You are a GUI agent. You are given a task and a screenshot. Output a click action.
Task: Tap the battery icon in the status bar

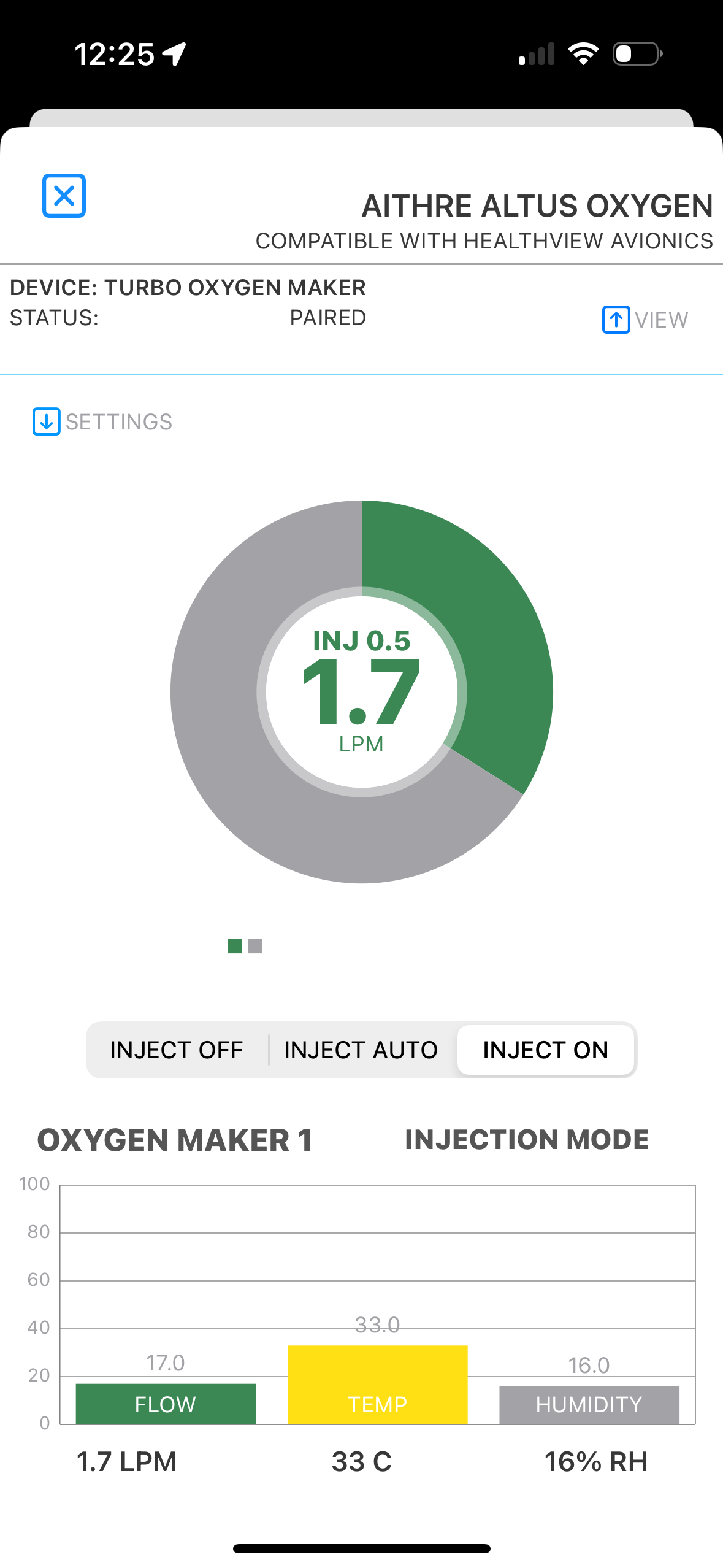pos(637,54)
